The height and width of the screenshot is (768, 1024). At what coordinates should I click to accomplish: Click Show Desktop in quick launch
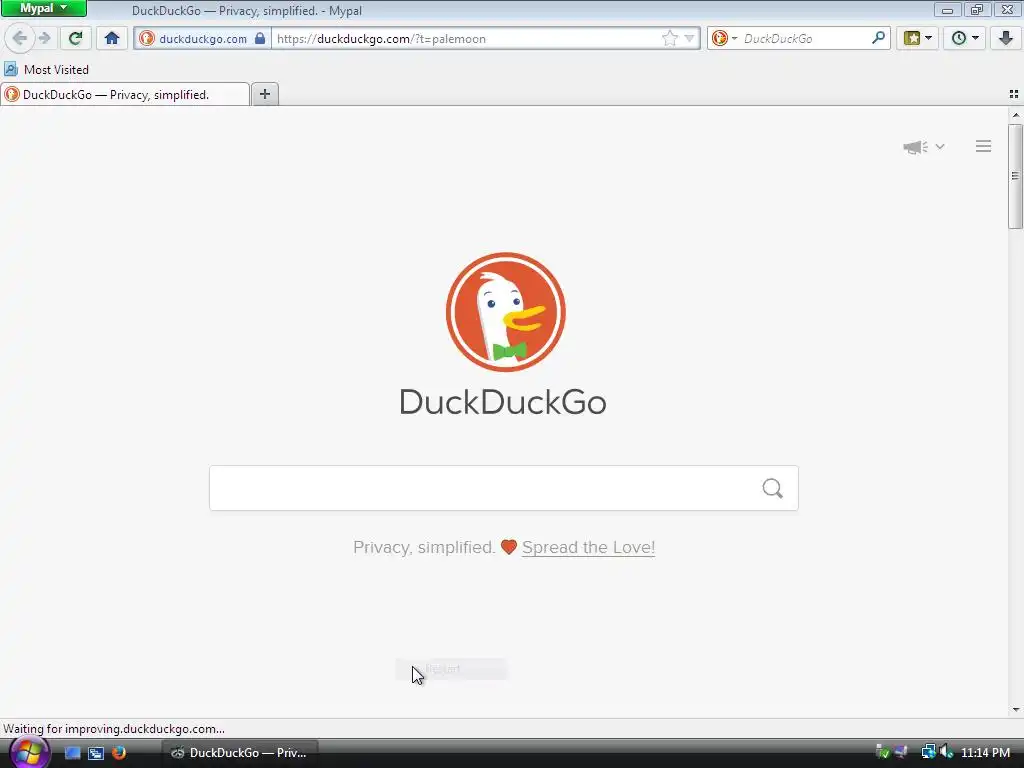(72, 753)
